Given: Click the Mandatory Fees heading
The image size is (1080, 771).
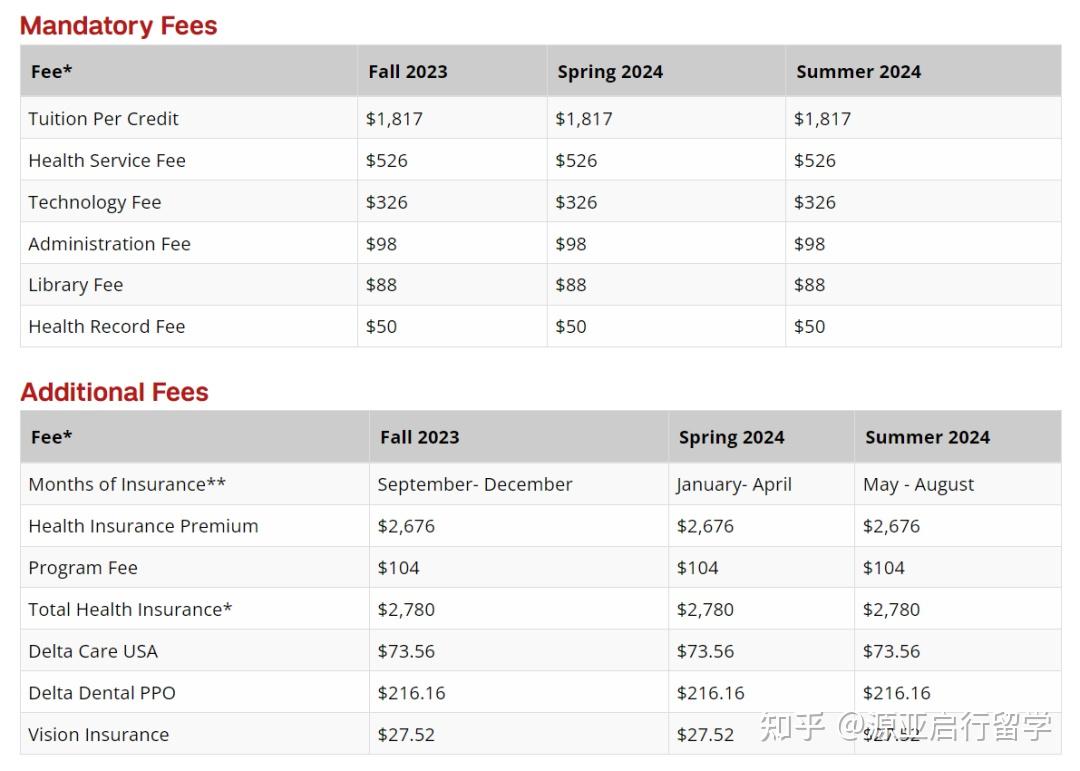Looking at the screenshot, I should pos(118,26).
